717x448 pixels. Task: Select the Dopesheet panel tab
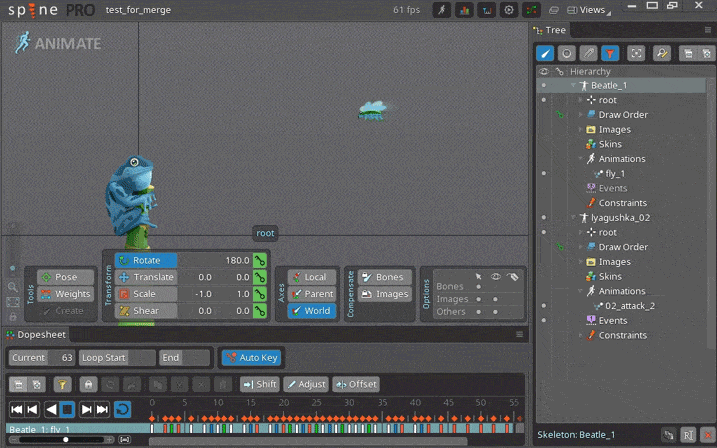click(x=37, y=335)
